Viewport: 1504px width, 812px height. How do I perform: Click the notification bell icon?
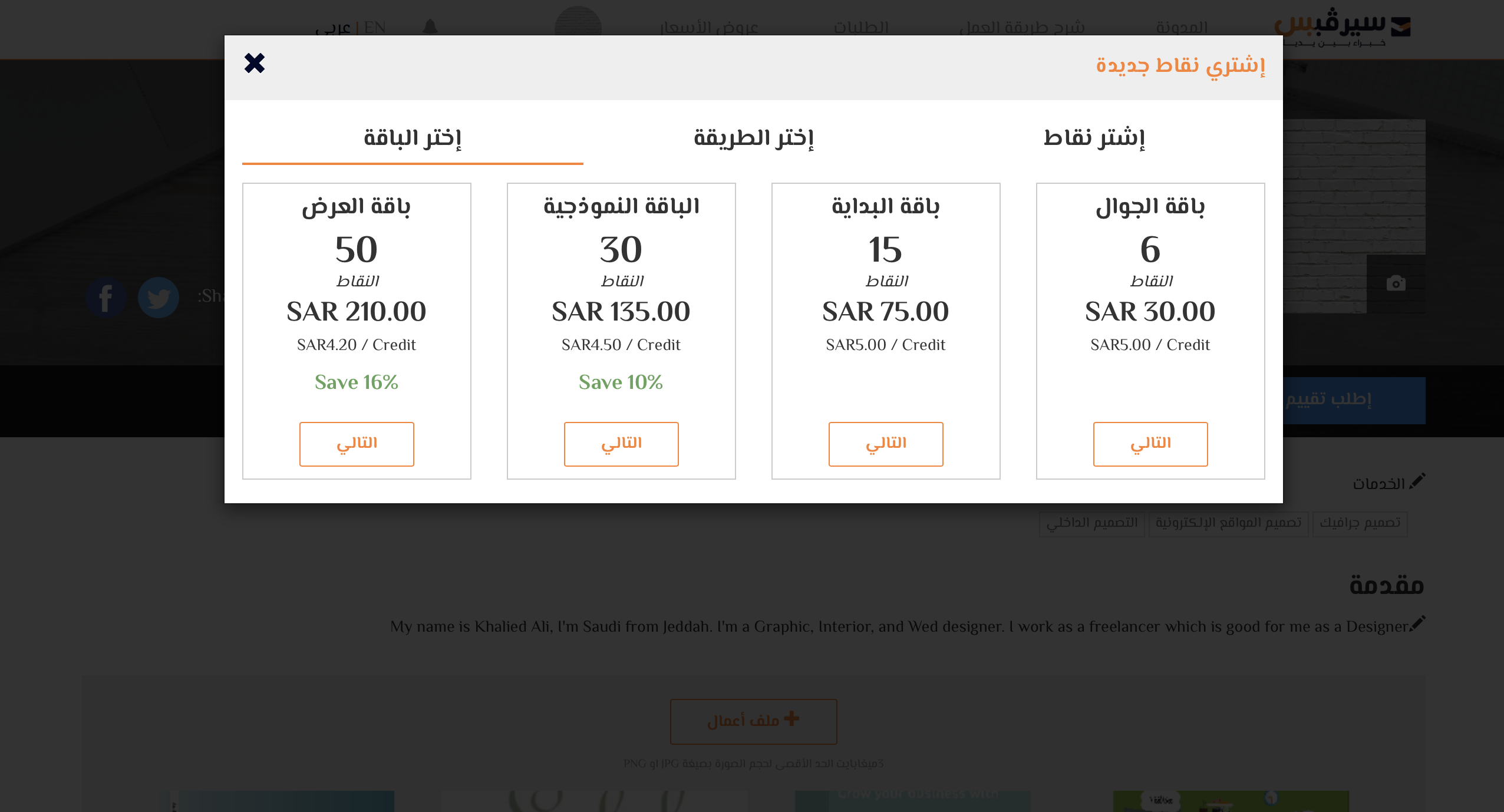(430, 27)
